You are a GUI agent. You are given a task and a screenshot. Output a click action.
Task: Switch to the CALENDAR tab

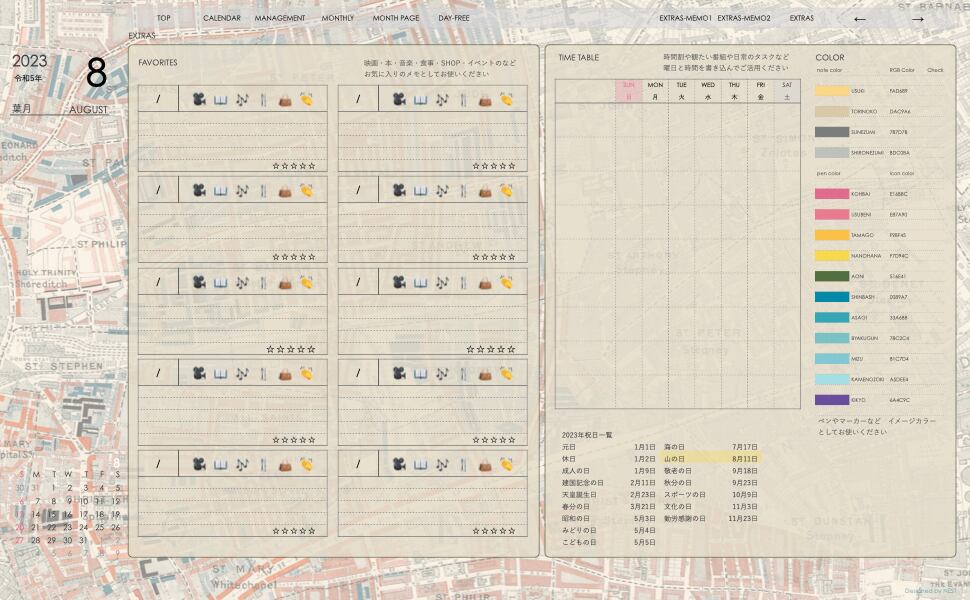coord(221,18)
